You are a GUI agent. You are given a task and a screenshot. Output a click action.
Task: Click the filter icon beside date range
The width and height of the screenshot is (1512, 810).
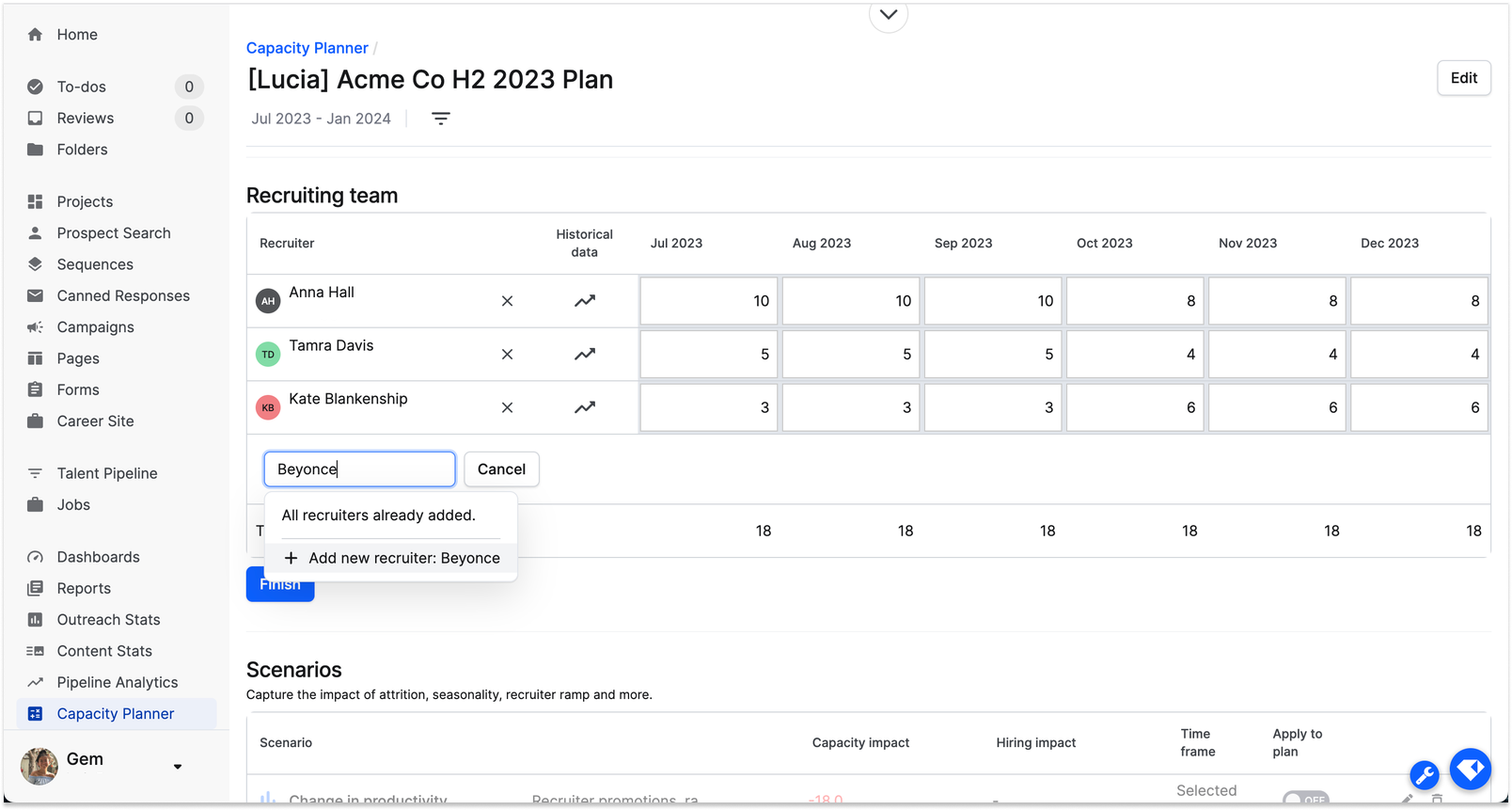pos(441,119)
